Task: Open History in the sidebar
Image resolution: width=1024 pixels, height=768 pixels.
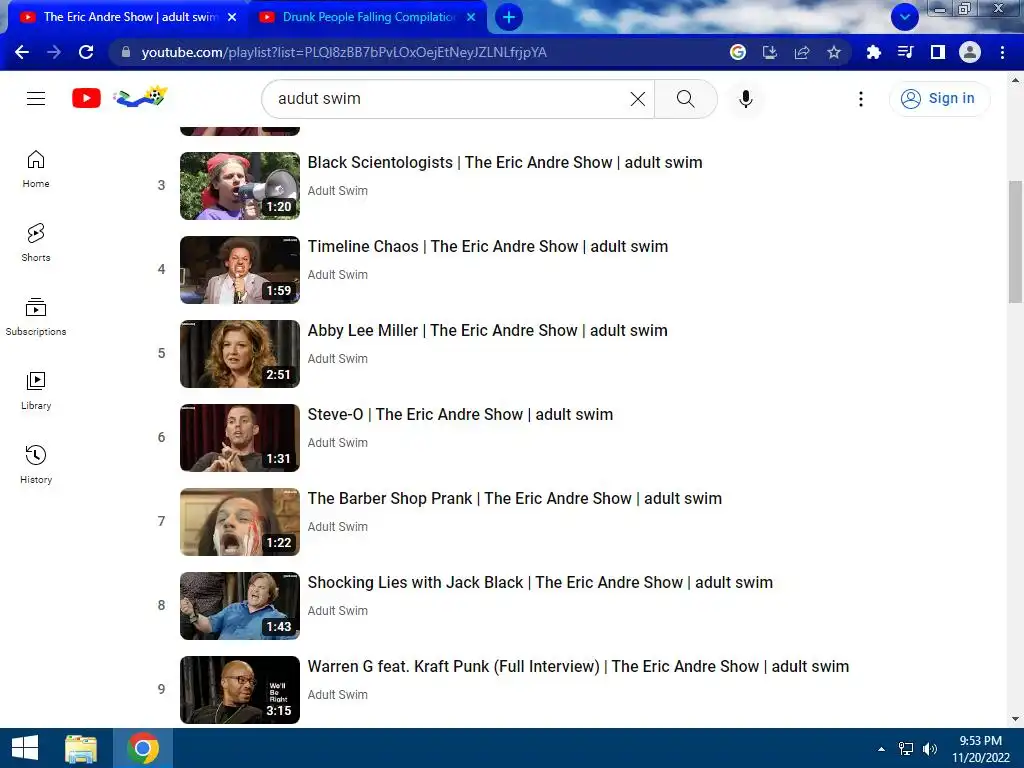Action: point(36,464)
